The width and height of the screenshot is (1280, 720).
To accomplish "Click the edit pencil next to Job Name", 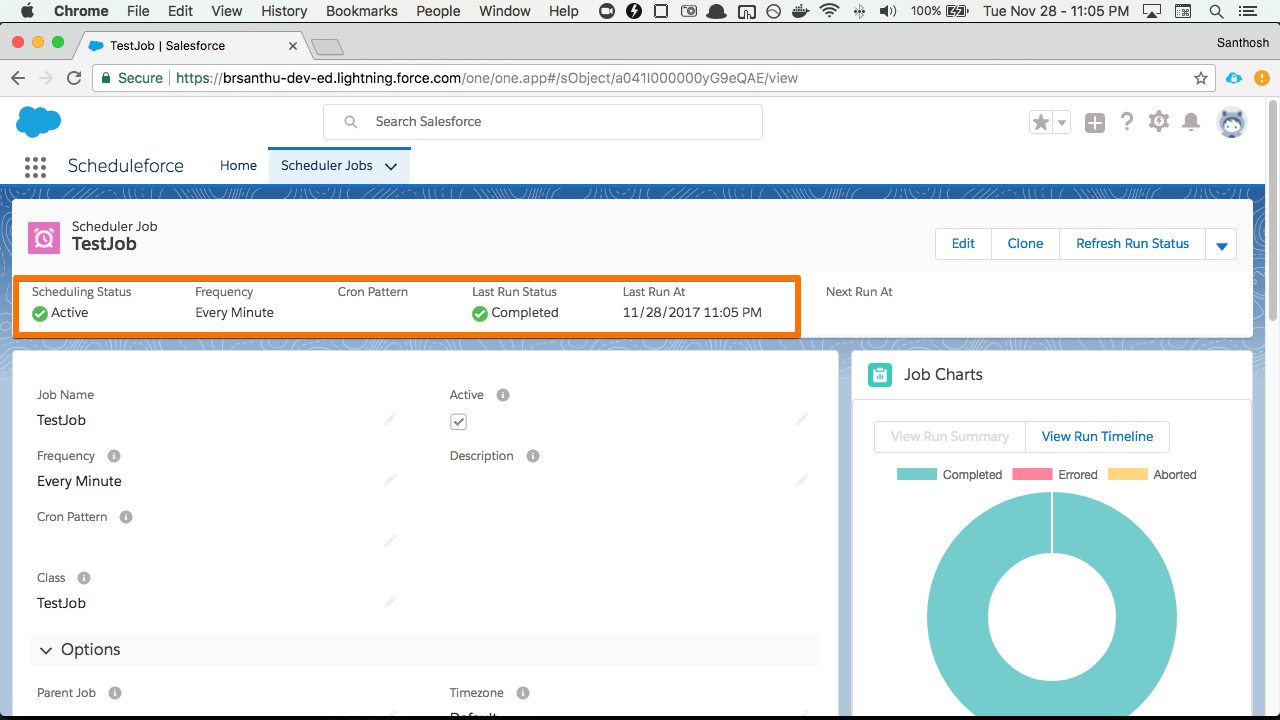I will pyautogui.click(x=390, y=419).
